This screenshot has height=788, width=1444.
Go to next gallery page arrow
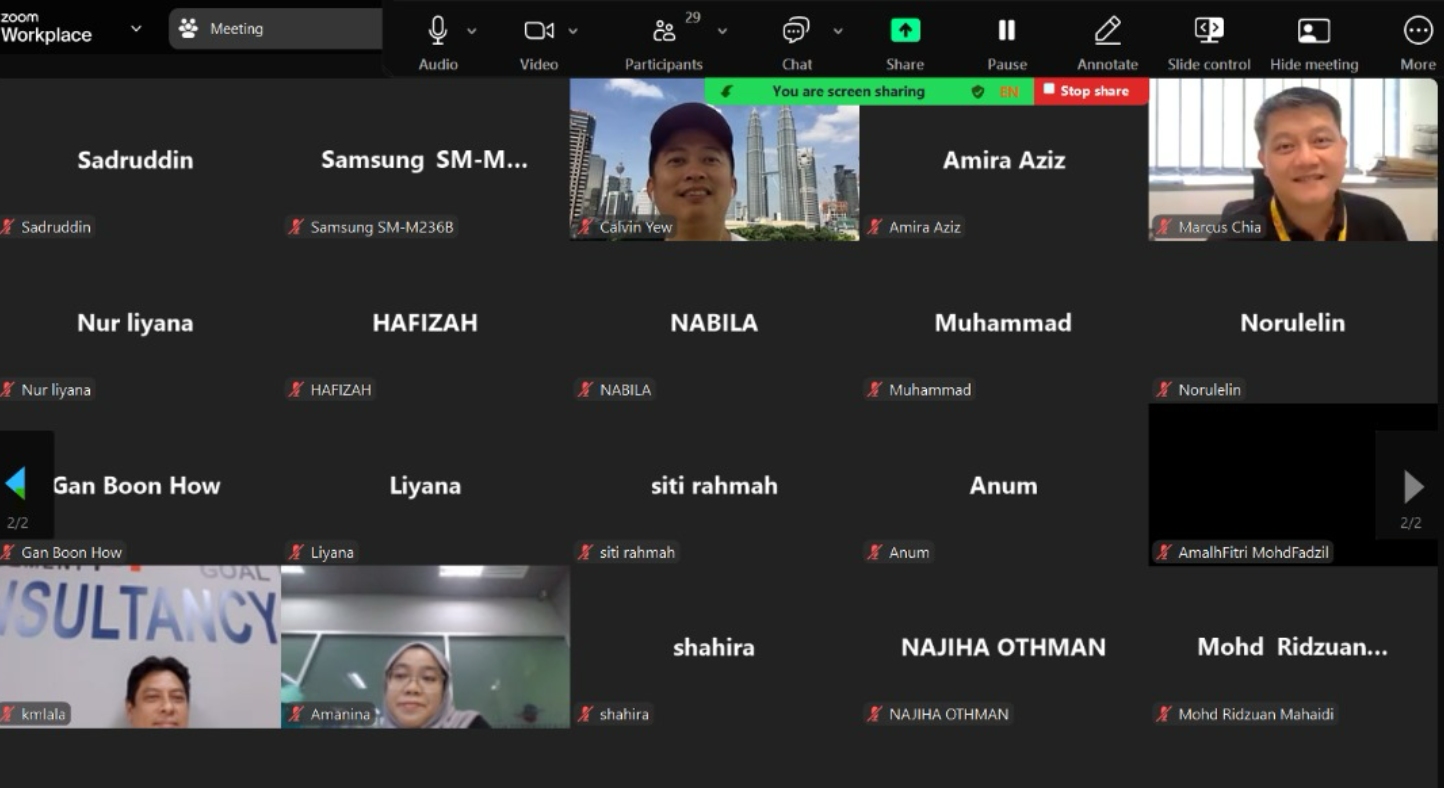[x=1413, y=487]
